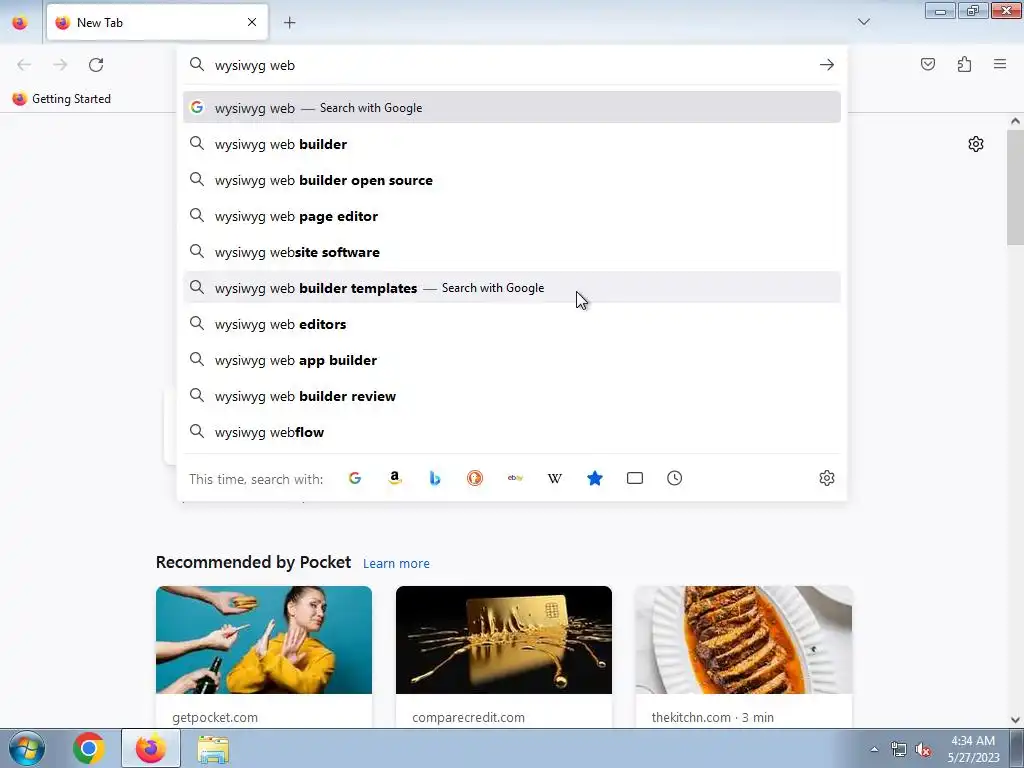Image resolution: width=1024 pixels, height=768 pixels.
Task: Select 'wysiwyg web builder' suggestion
Action: (x=512, y=144)
